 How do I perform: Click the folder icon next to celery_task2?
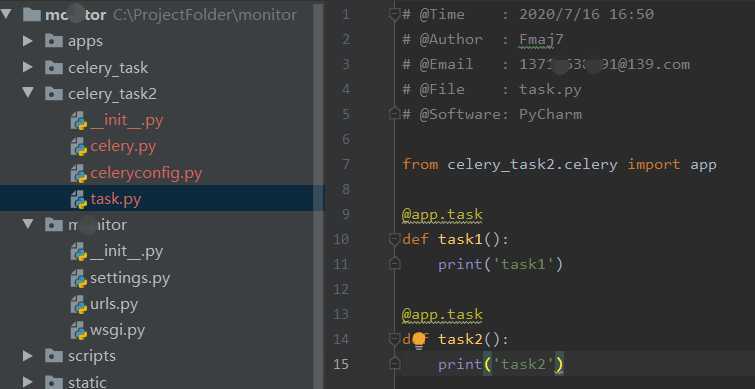point(53,93)
